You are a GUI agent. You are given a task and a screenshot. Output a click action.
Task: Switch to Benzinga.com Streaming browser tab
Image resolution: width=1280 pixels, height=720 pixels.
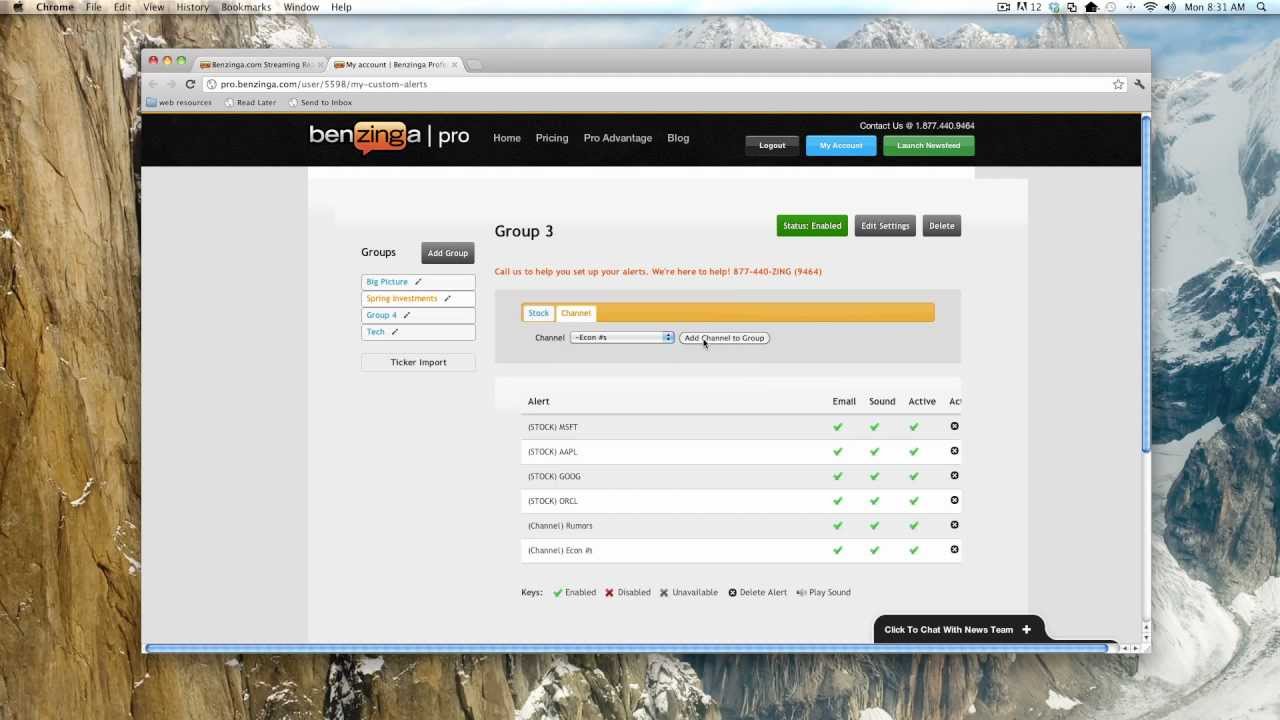pos(261,65)
